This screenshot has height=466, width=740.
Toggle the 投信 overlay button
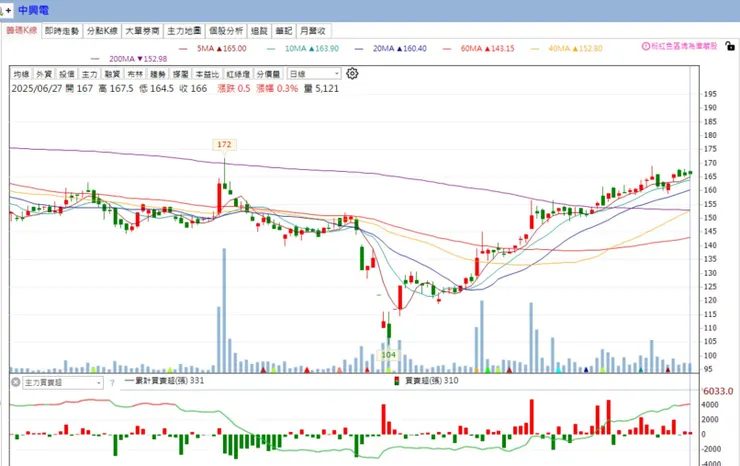click(x=67, y=74)
